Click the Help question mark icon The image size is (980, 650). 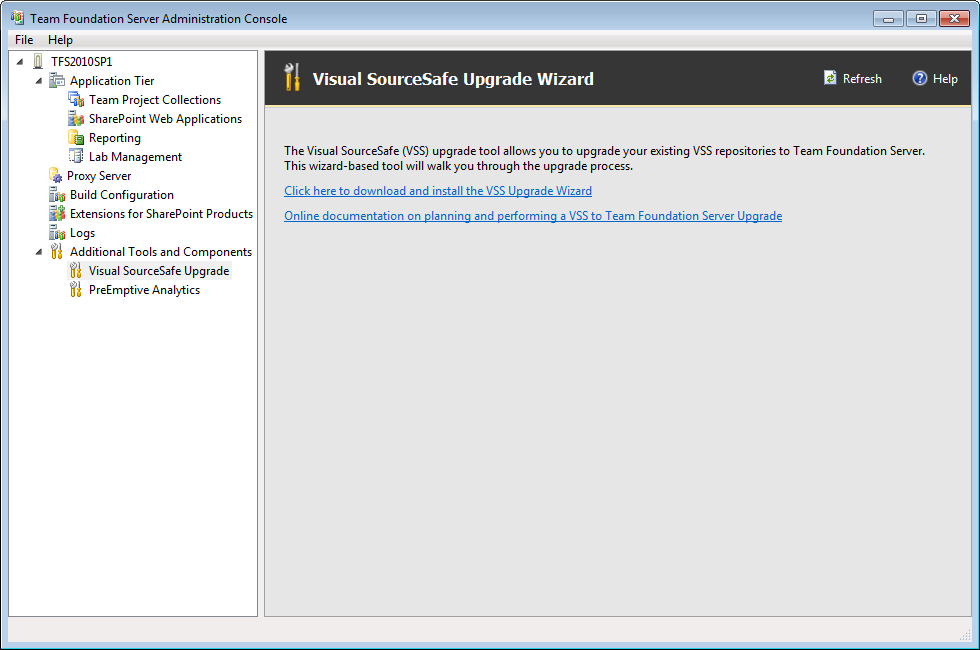[x=918, y=78]
